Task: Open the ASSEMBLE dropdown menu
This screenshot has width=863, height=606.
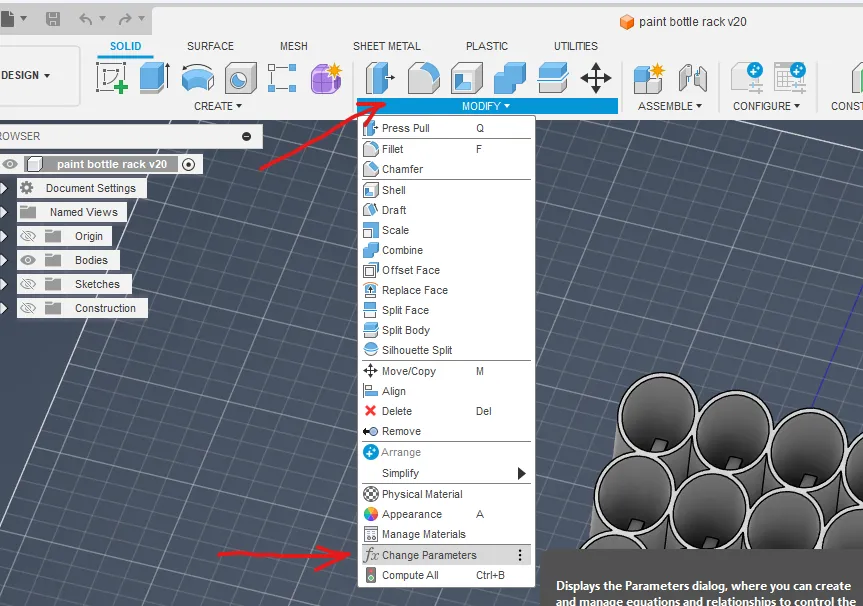Action: click(670, 106)
